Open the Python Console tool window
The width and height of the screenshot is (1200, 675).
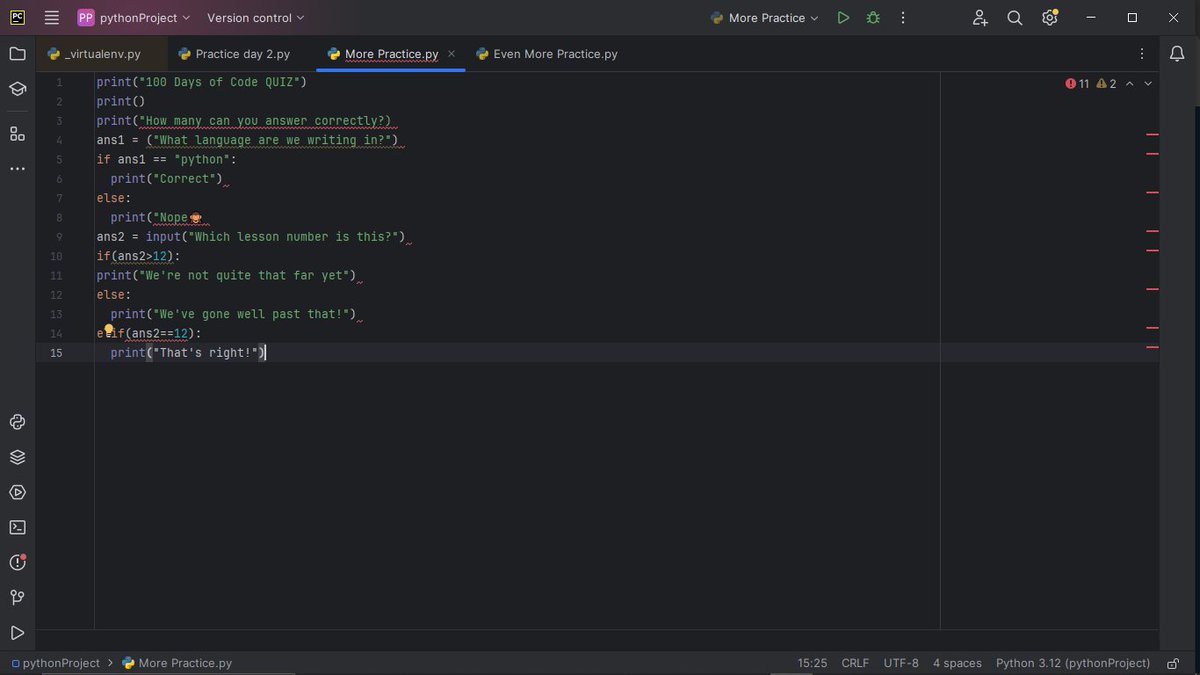click(17, 422)
